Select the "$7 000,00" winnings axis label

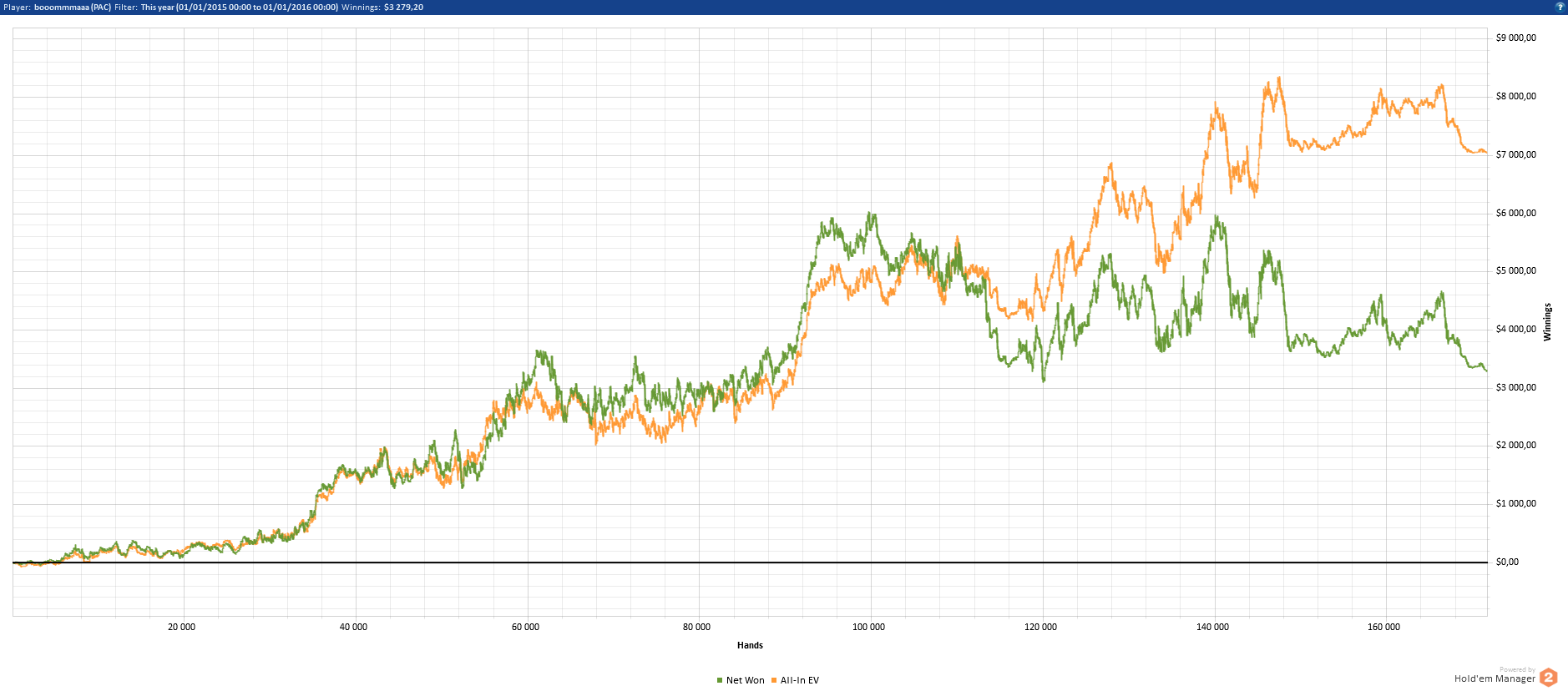(x=1515, y=154)
